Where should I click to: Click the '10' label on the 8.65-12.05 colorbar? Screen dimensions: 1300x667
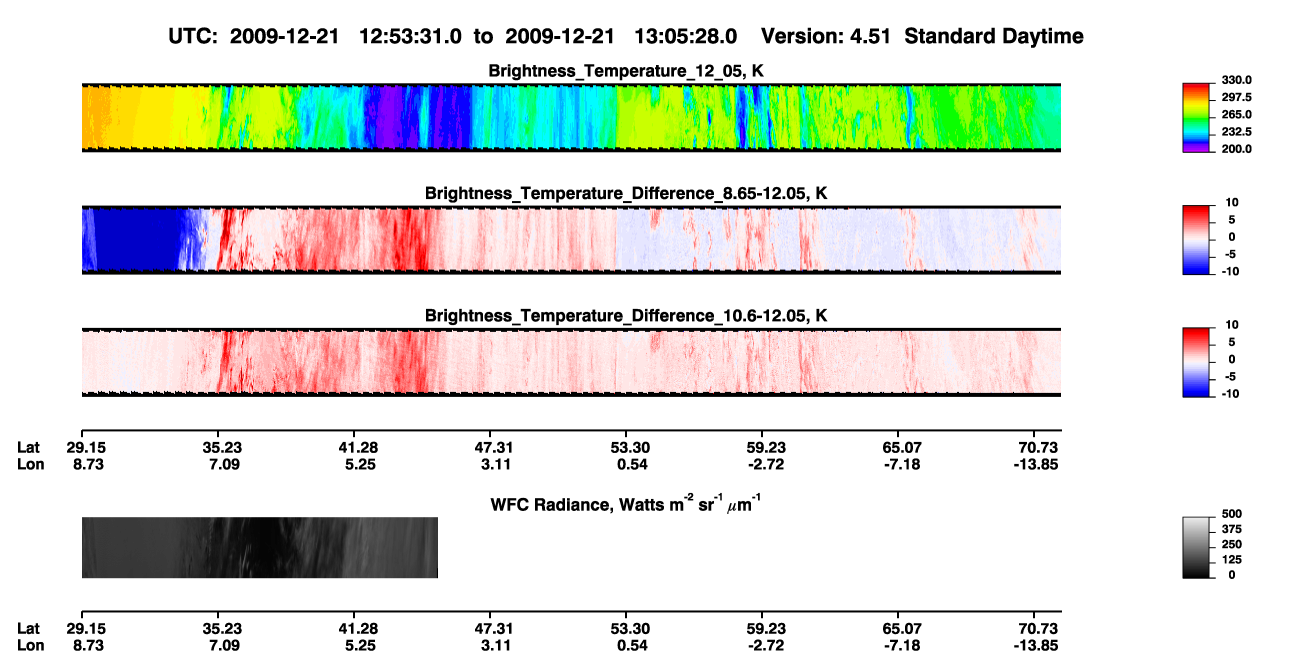coord(1230,203)
